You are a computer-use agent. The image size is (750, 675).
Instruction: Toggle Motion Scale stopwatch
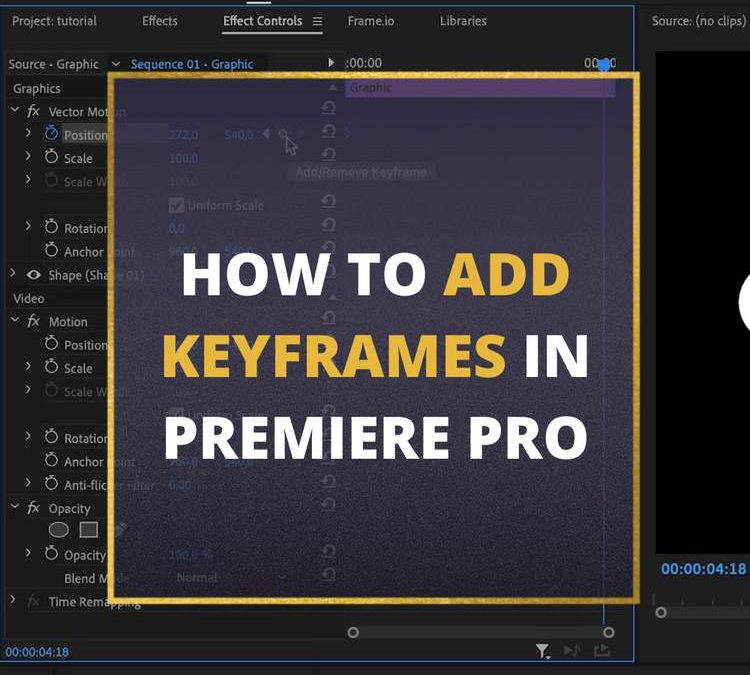[x=51, y=367]
